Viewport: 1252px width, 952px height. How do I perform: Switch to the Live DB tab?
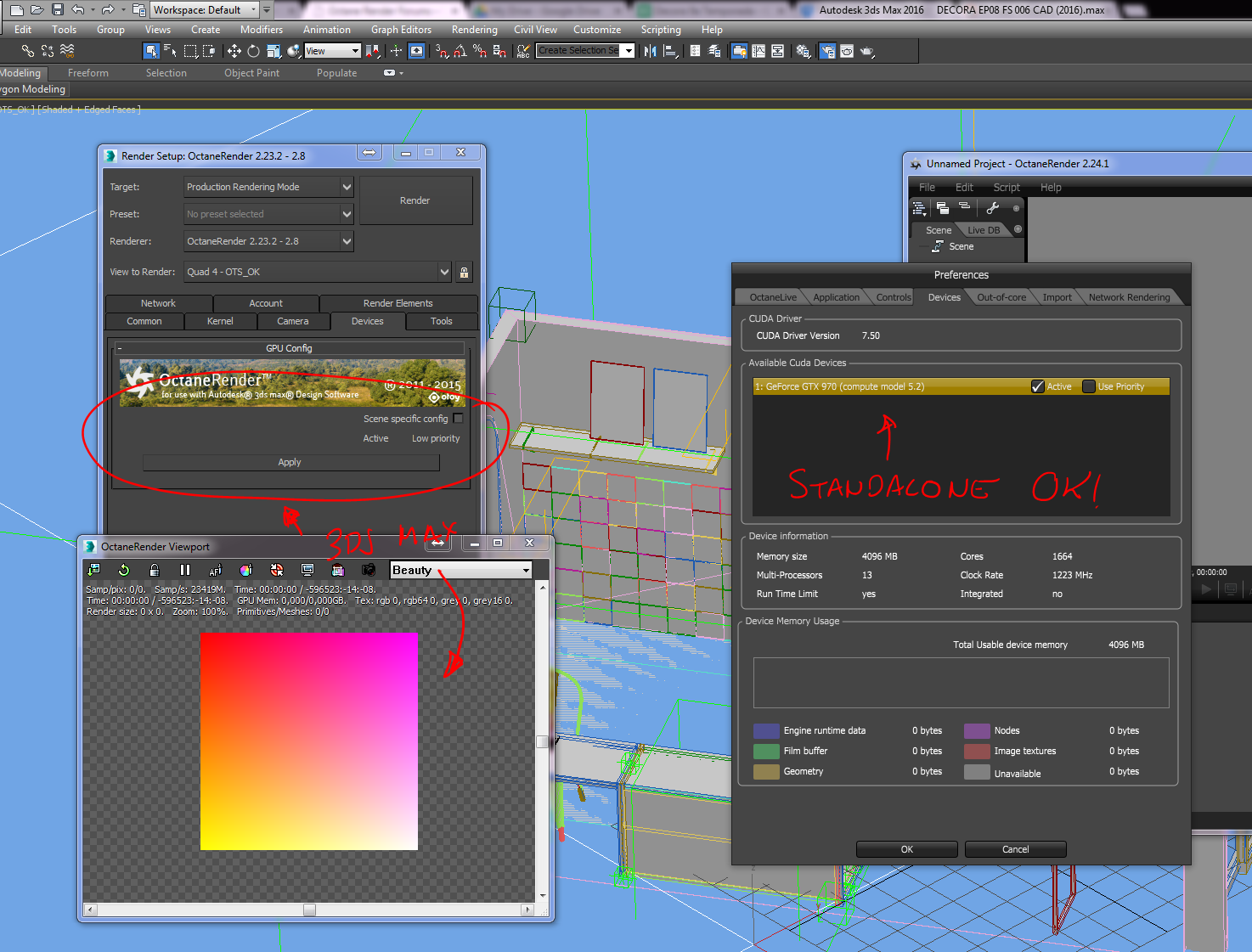(x=984, y=230)
